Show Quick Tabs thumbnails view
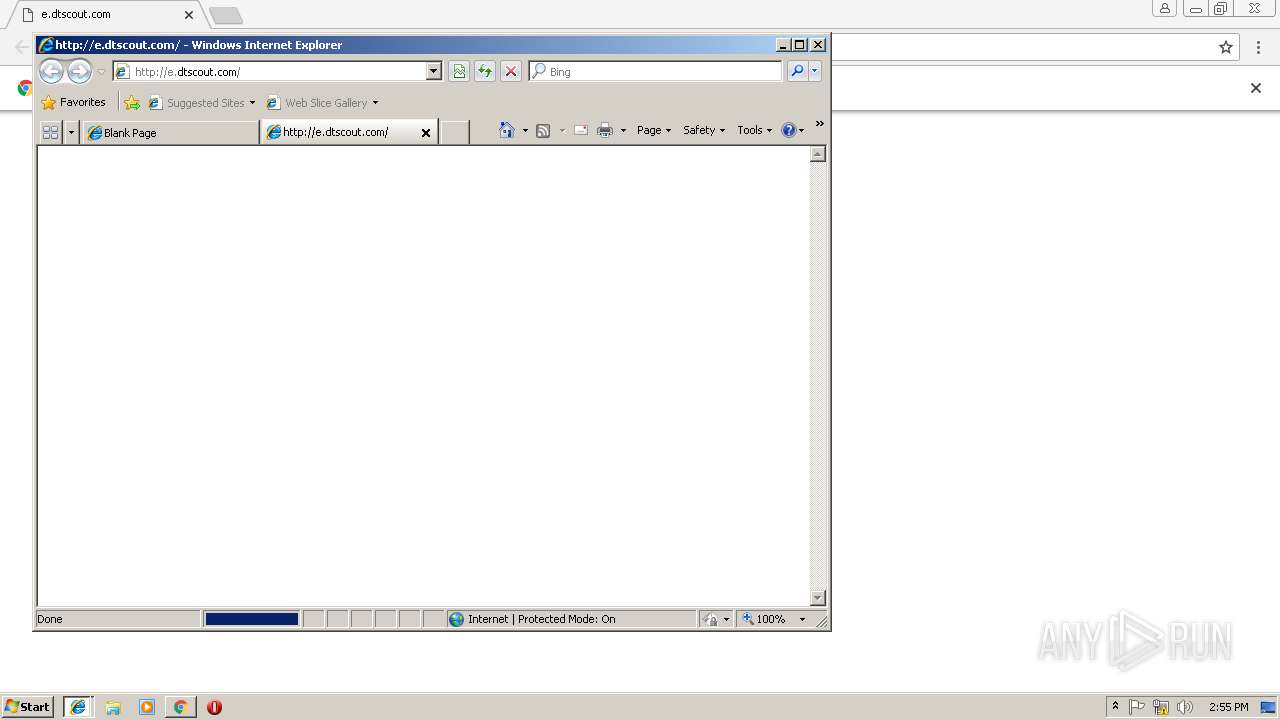This screenshot has width=1280, height=720. click(x=50, y=132)
